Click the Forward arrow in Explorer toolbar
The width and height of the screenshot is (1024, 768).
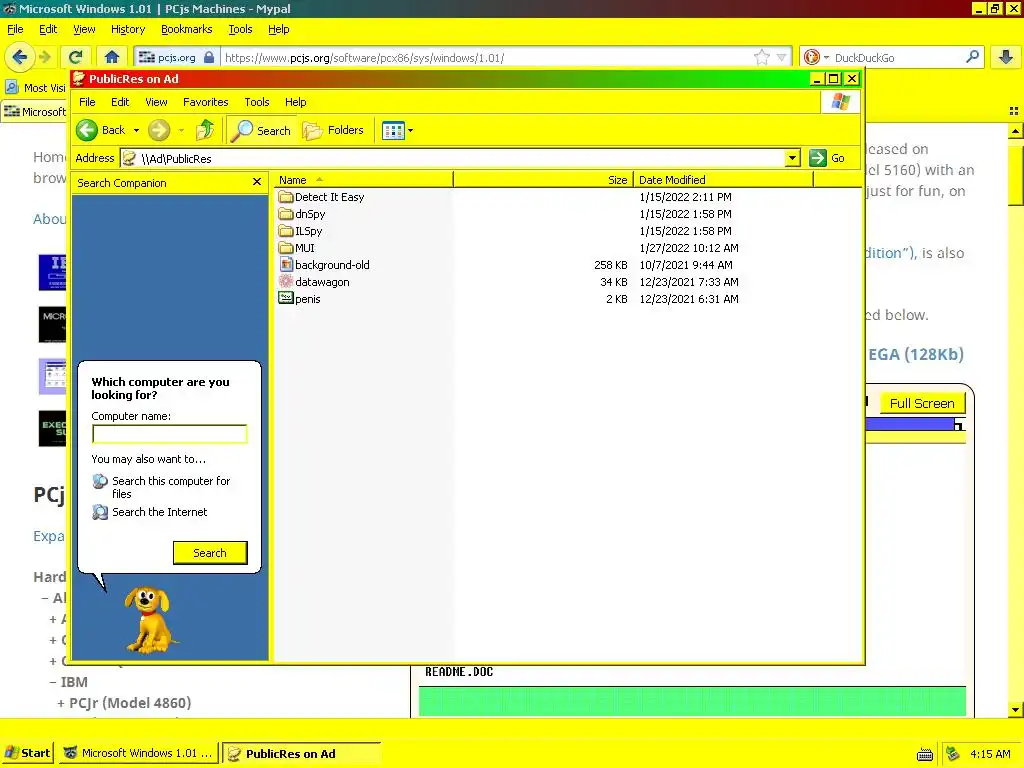[x=159, y=130]
